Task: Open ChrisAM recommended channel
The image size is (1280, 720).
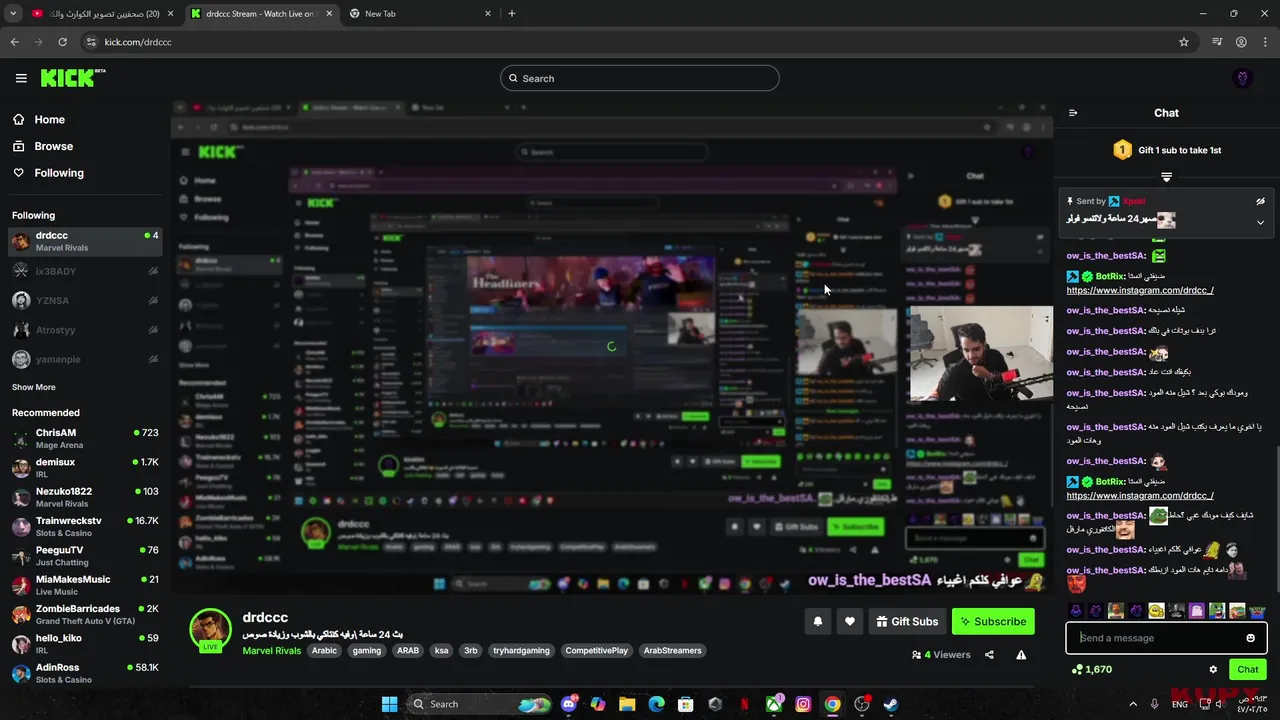Action: point(84,438)
